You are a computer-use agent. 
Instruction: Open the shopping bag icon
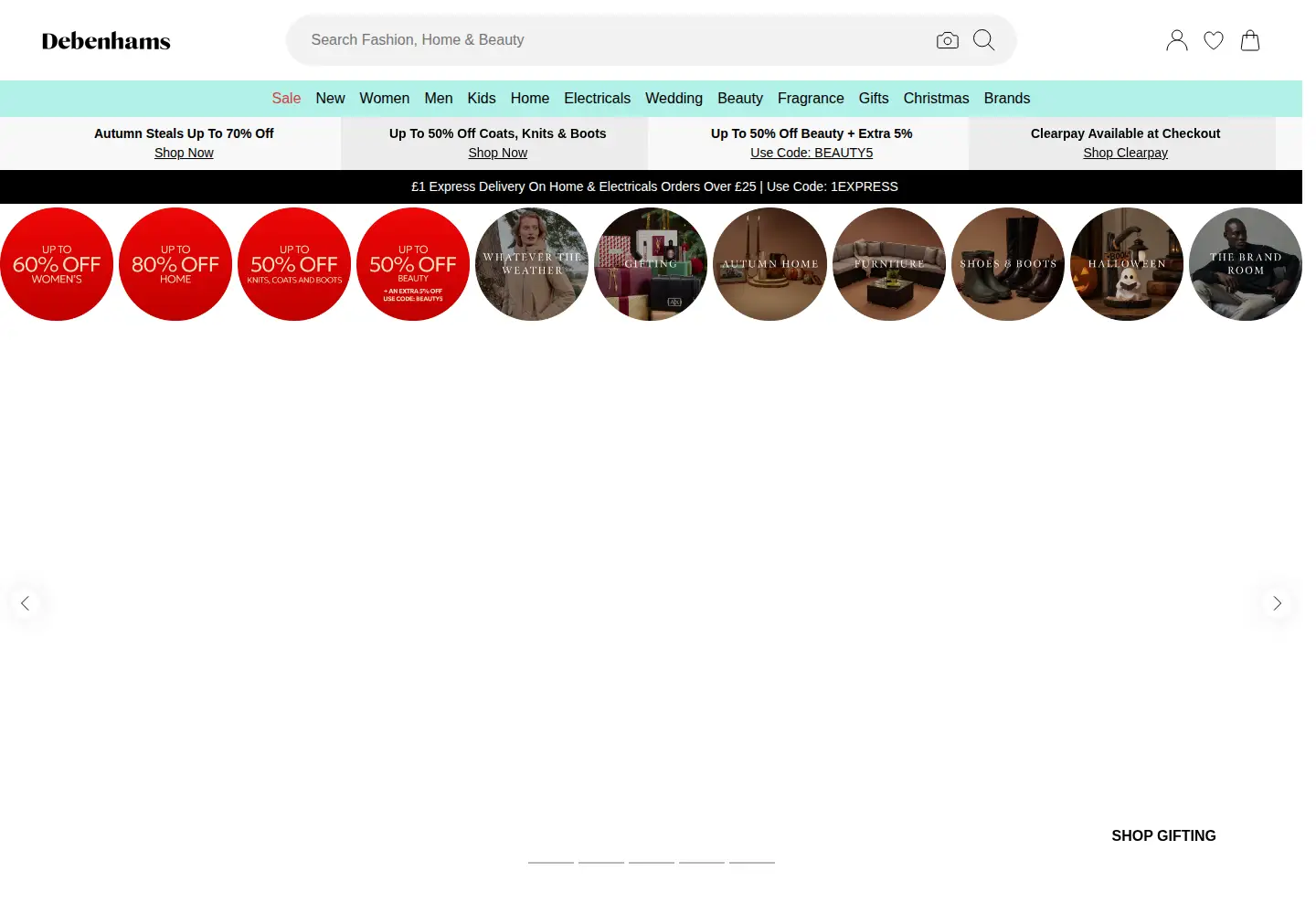(x=1250, y=40)
